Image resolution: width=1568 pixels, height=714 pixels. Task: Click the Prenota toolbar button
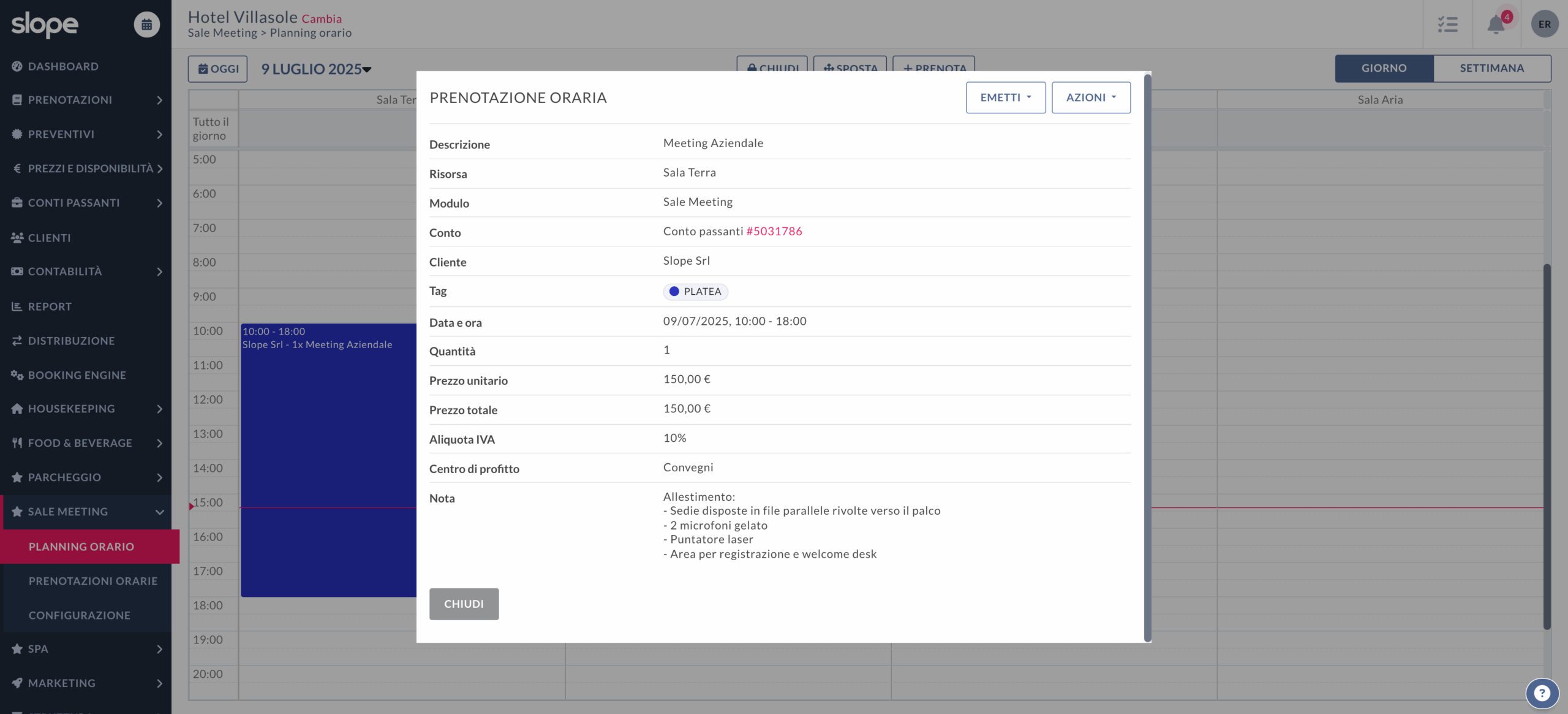[934, 65]
